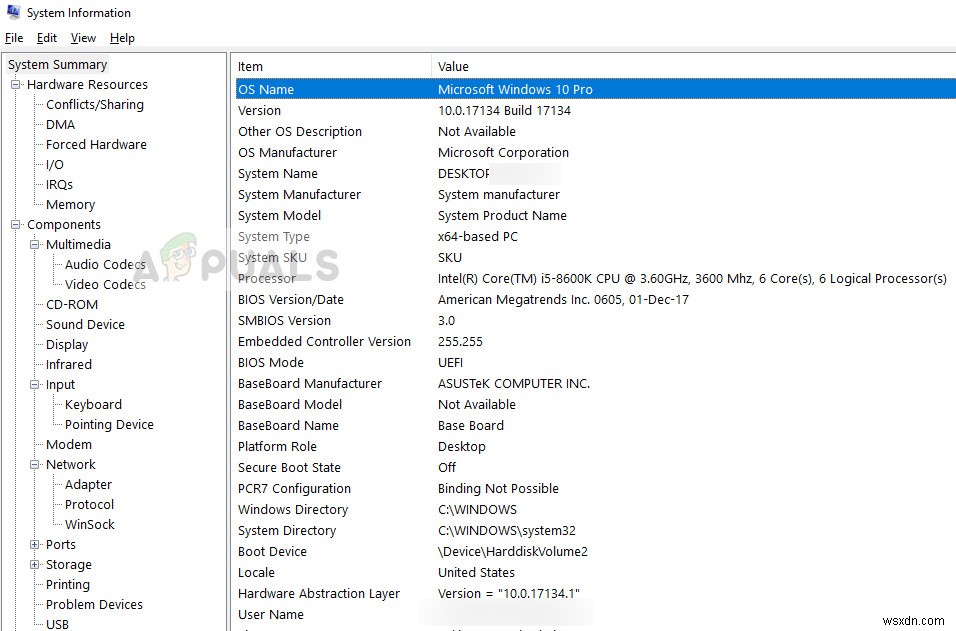The width and height of the screenshot is (956, 631).
Task: Select the SMBIOS Version row
Action: coord(596,321)
